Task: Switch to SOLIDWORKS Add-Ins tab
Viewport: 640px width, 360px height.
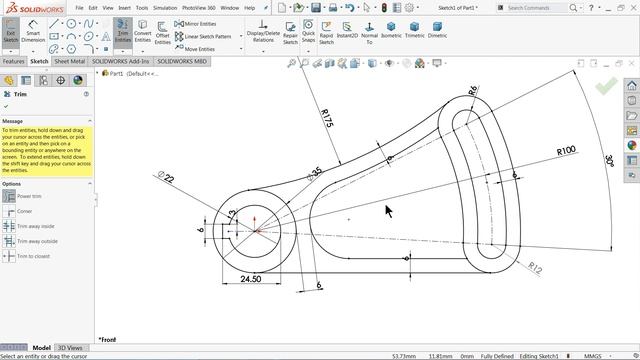Action: pos(120,61)
